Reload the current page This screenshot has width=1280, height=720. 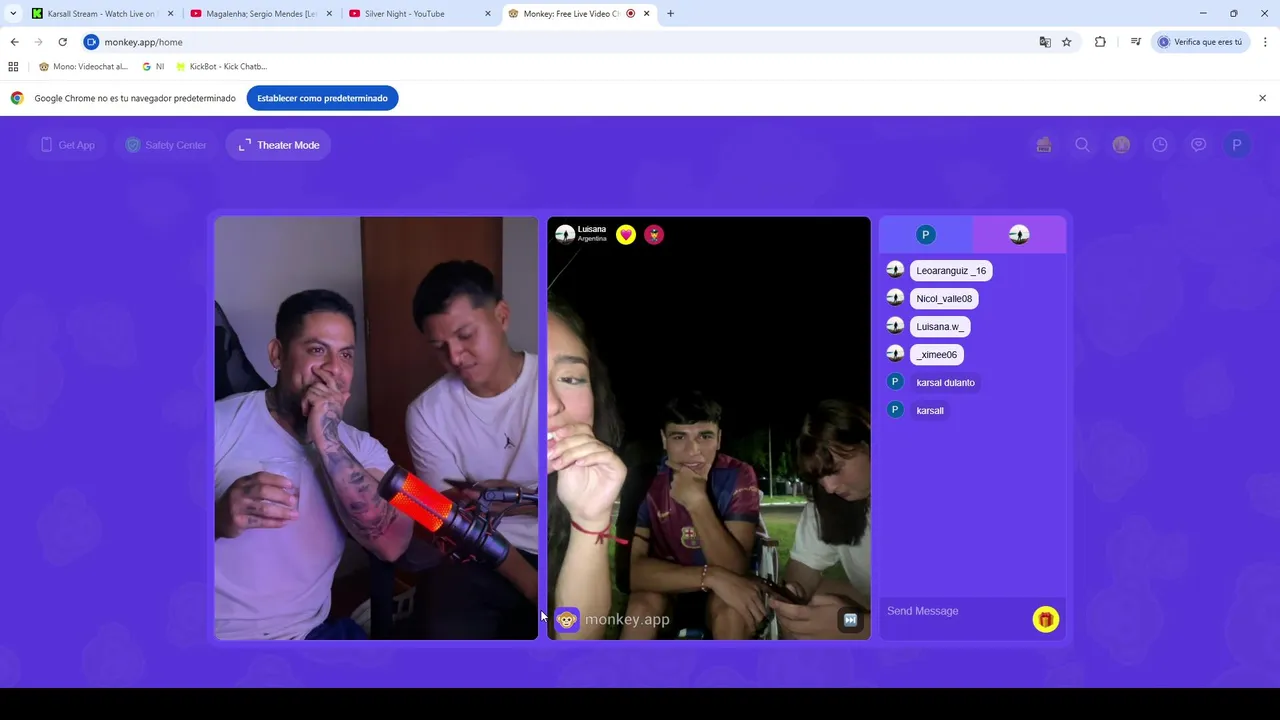tap(62, 42)
